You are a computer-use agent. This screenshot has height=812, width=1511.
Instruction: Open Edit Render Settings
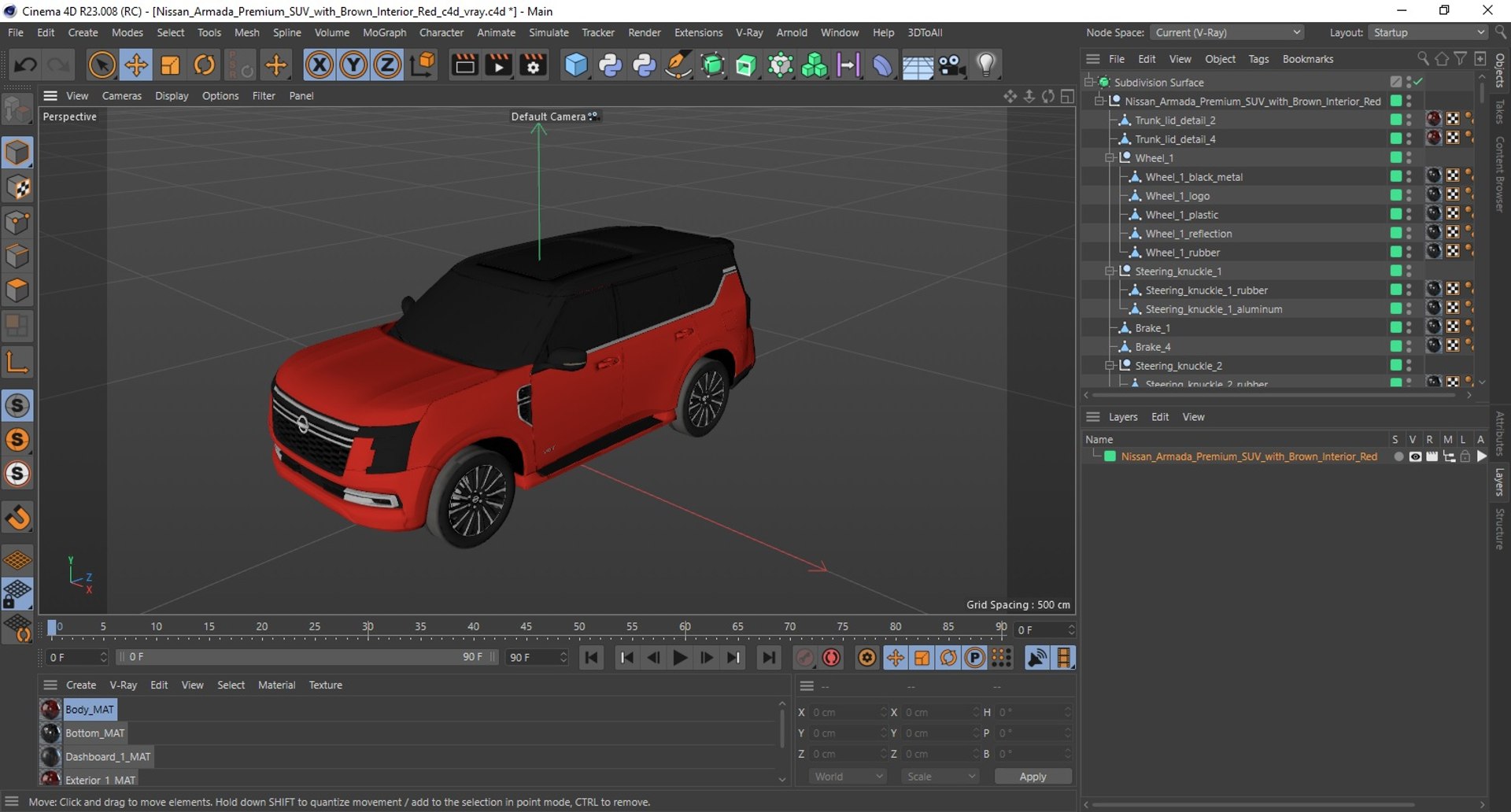click(534, 65)
